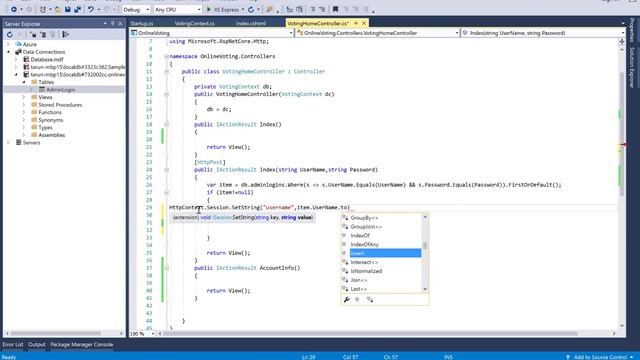The width and height of the screenshot is (640, 360).
Task: Collapse the AccountInfo method outline
Action: (x=166, y=268)
